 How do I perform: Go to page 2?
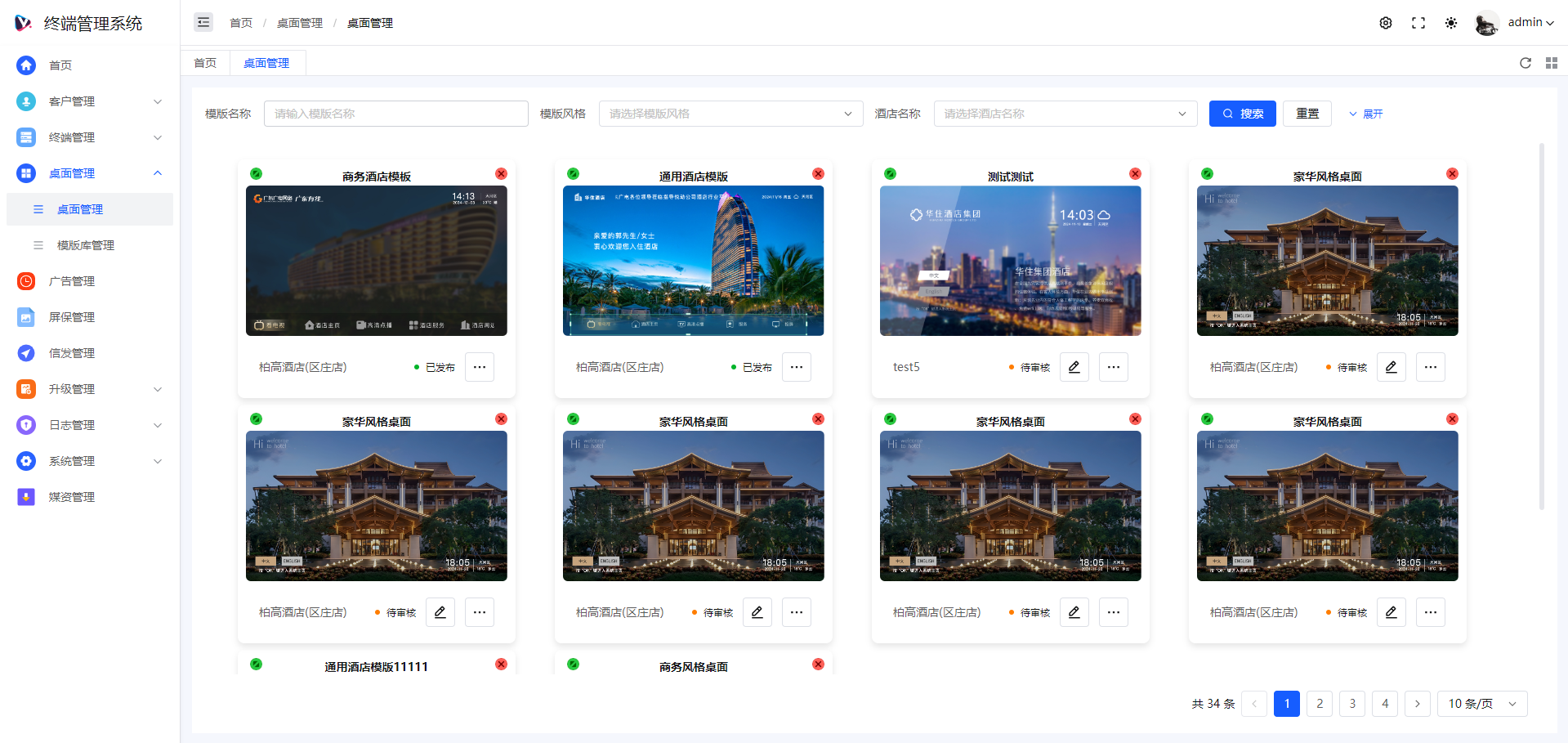pyautogui.click(x=1320, y=704)
